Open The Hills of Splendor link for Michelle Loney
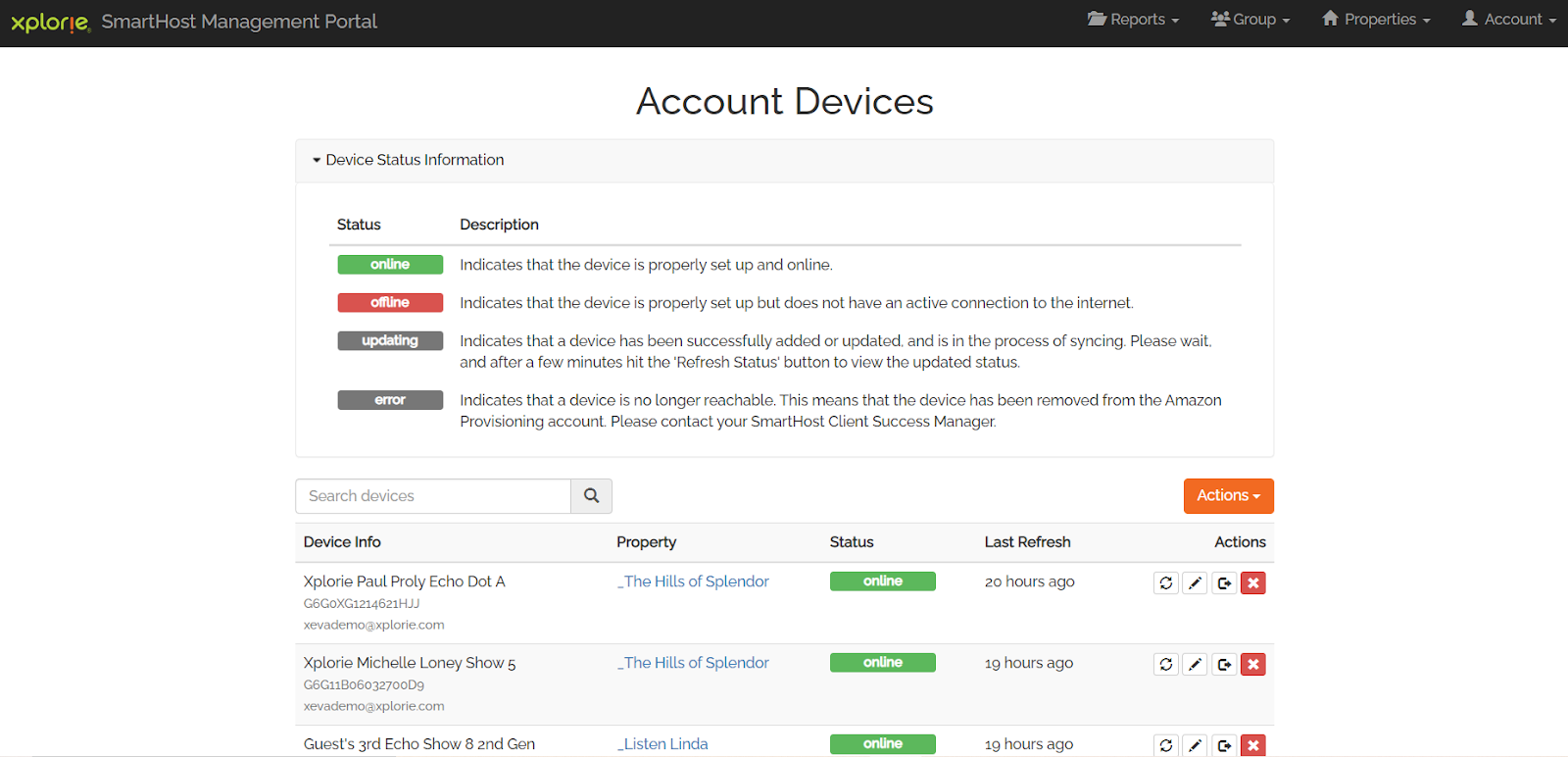 pos(694,663)
